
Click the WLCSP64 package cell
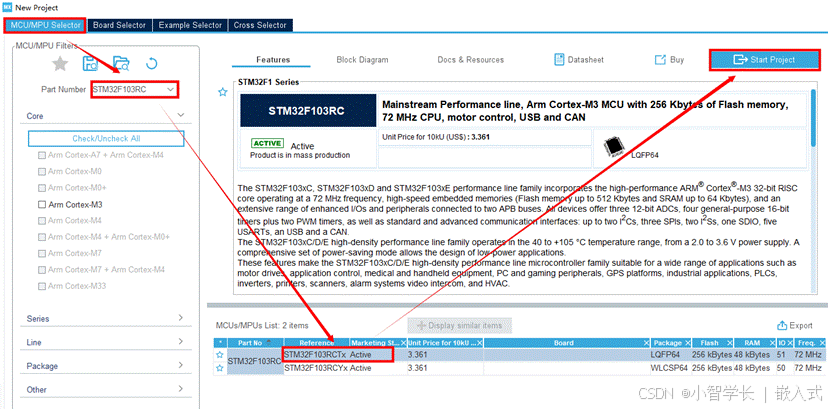[x=671, y=368]
